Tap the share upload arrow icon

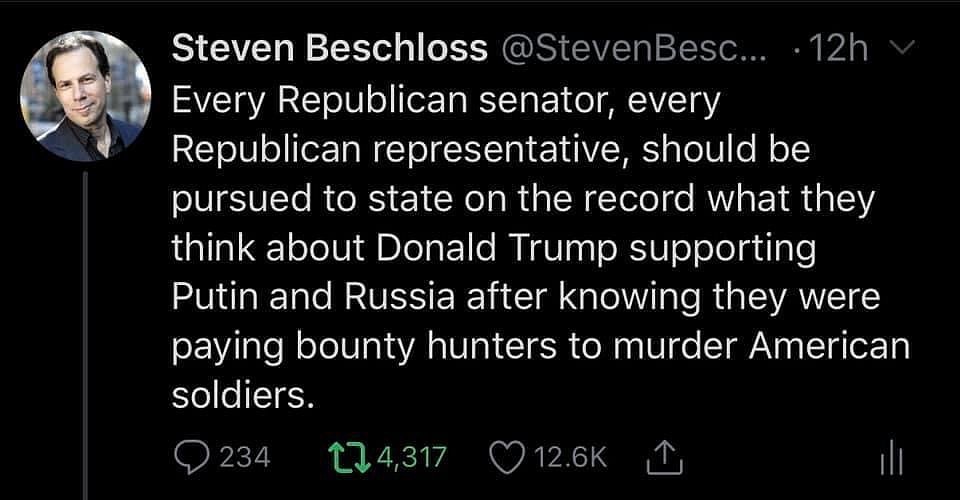point(664,457)
